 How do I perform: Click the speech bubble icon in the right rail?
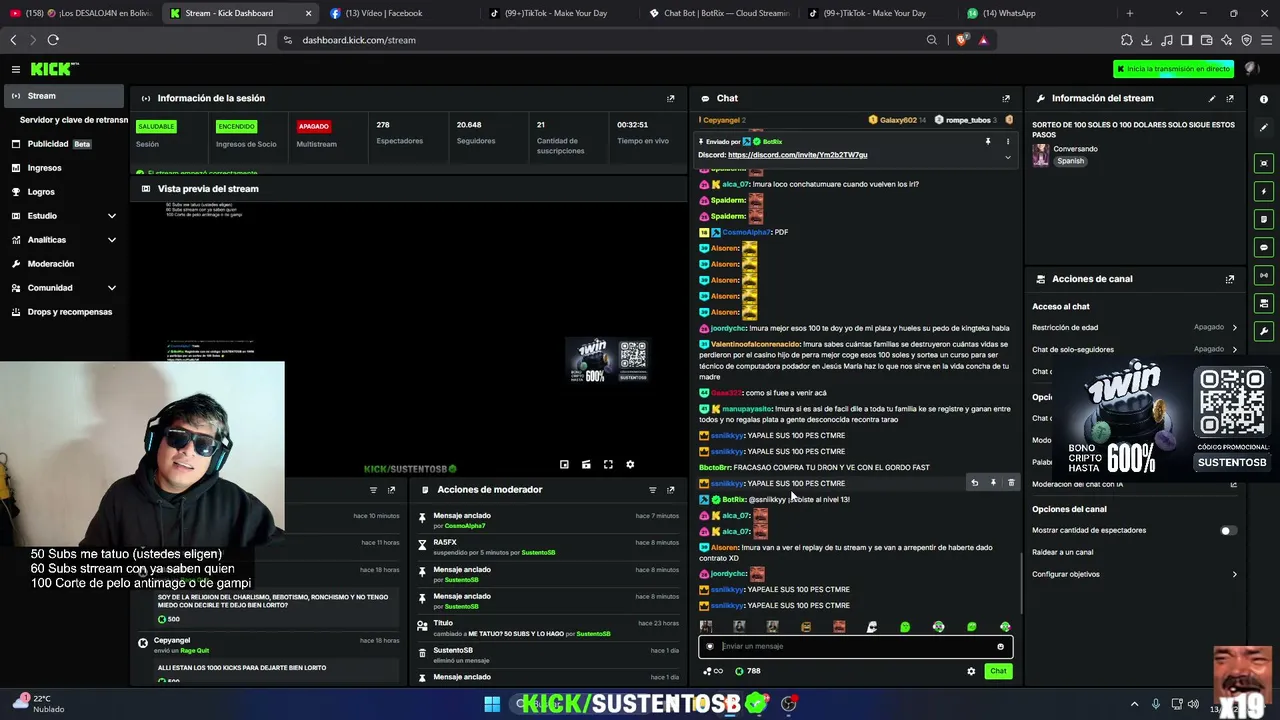click(1264, 247)
